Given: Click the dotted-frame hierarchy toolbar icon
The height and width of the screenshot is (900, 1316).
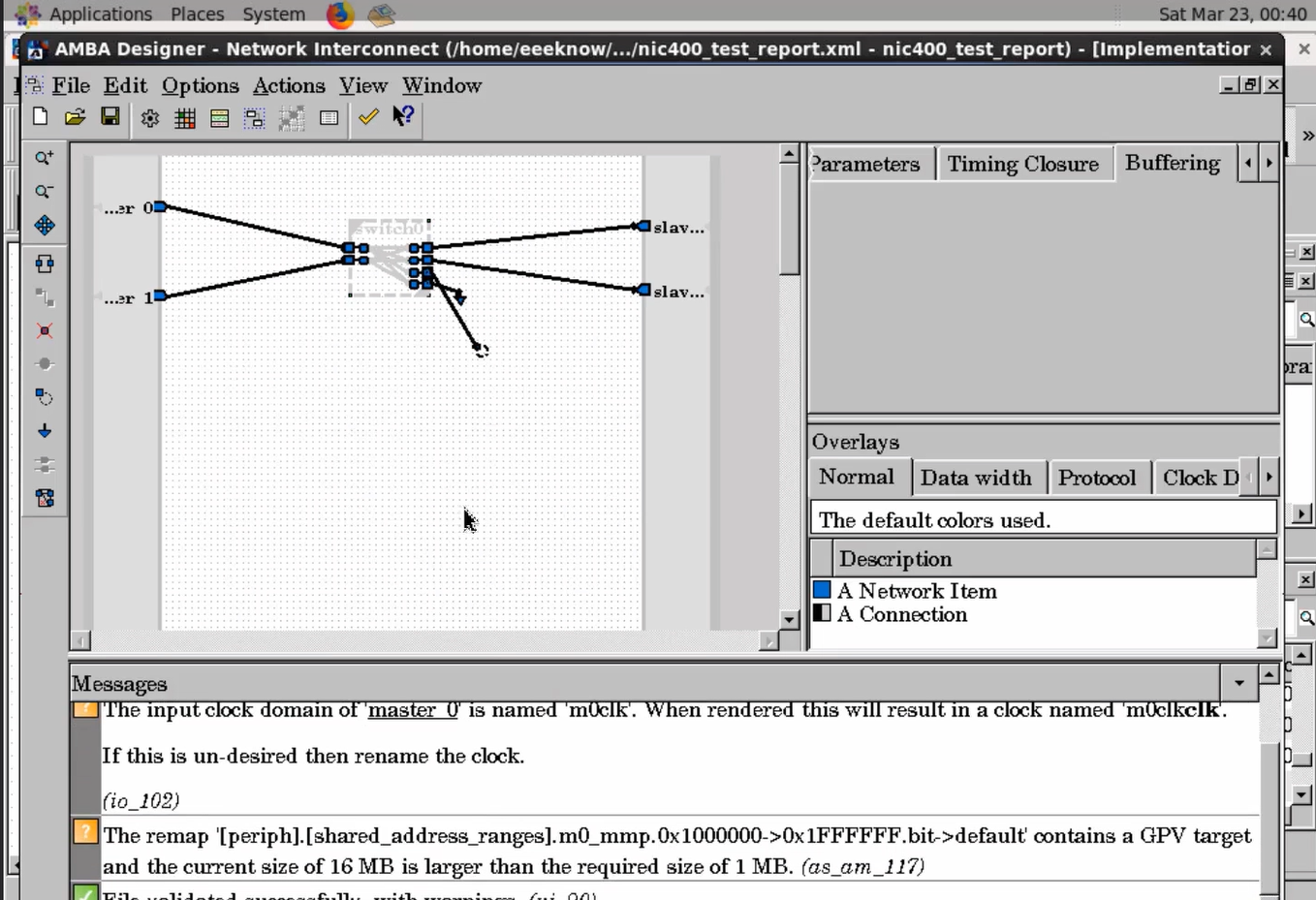Looking at the screenshot, I should tap(254, 118).
